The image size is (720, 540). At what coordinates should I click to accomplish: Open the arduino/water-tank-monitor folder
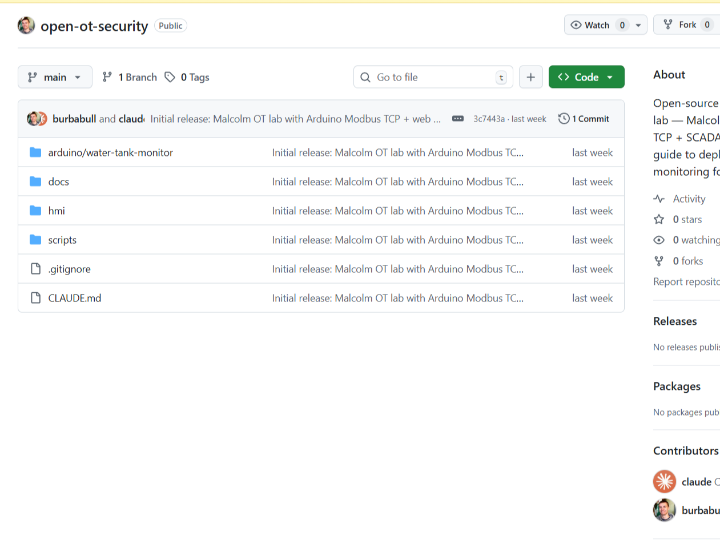110,153
